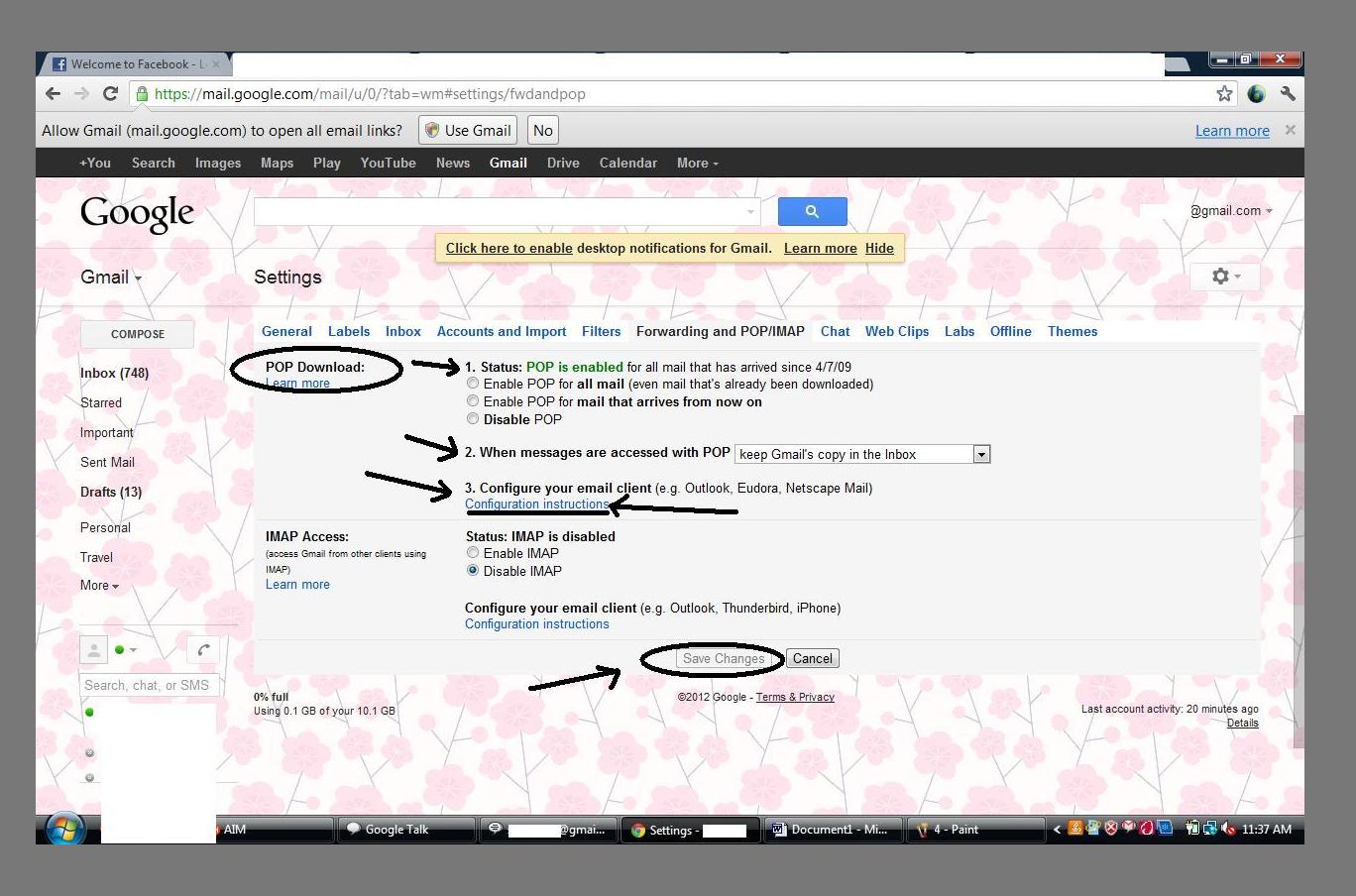The image size is (1356, 896).
Task: Select the Disable POP option
Action: pos(473,419)
